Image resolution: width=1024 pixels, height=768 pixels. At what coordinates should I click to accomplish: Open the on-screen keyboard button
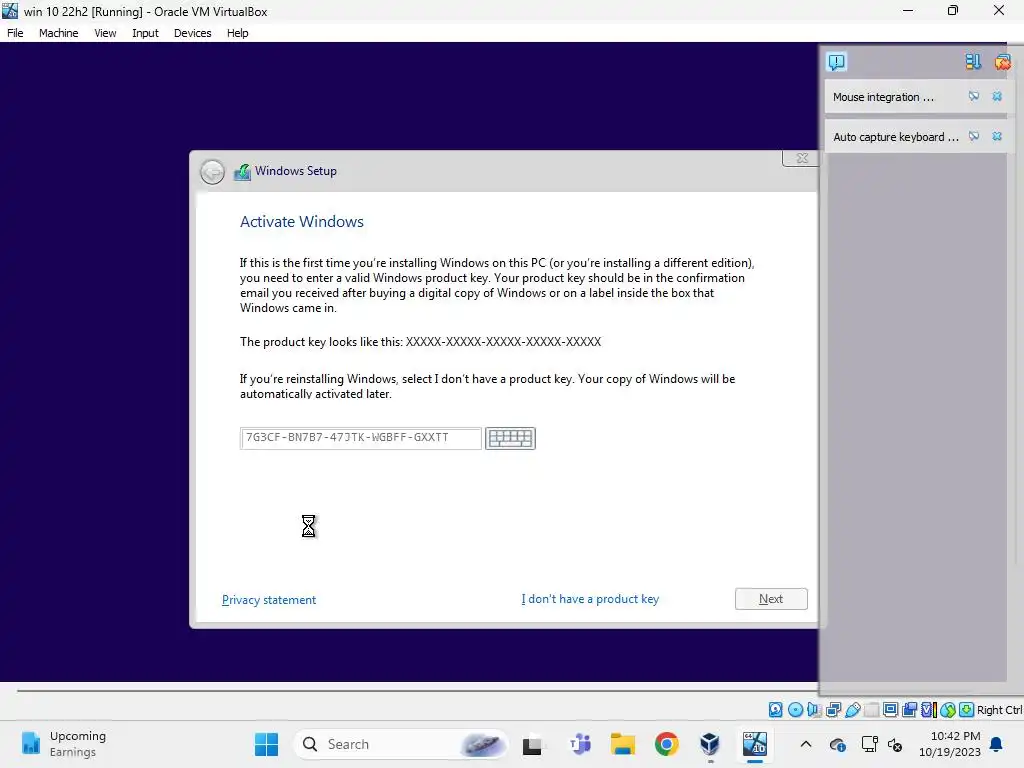[x=510, y=438]
